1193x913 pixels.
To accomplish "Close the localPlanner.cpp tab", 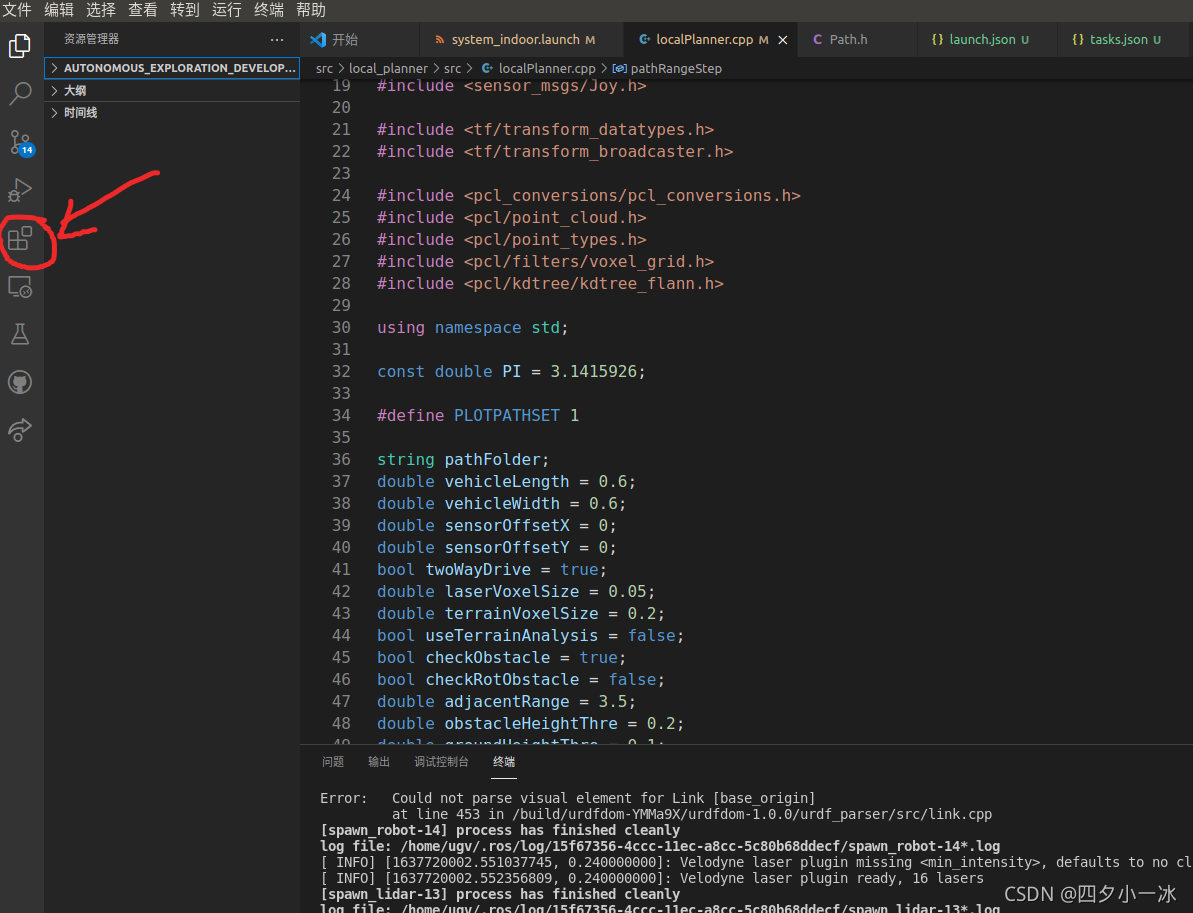I will click(x=782, y=40).
